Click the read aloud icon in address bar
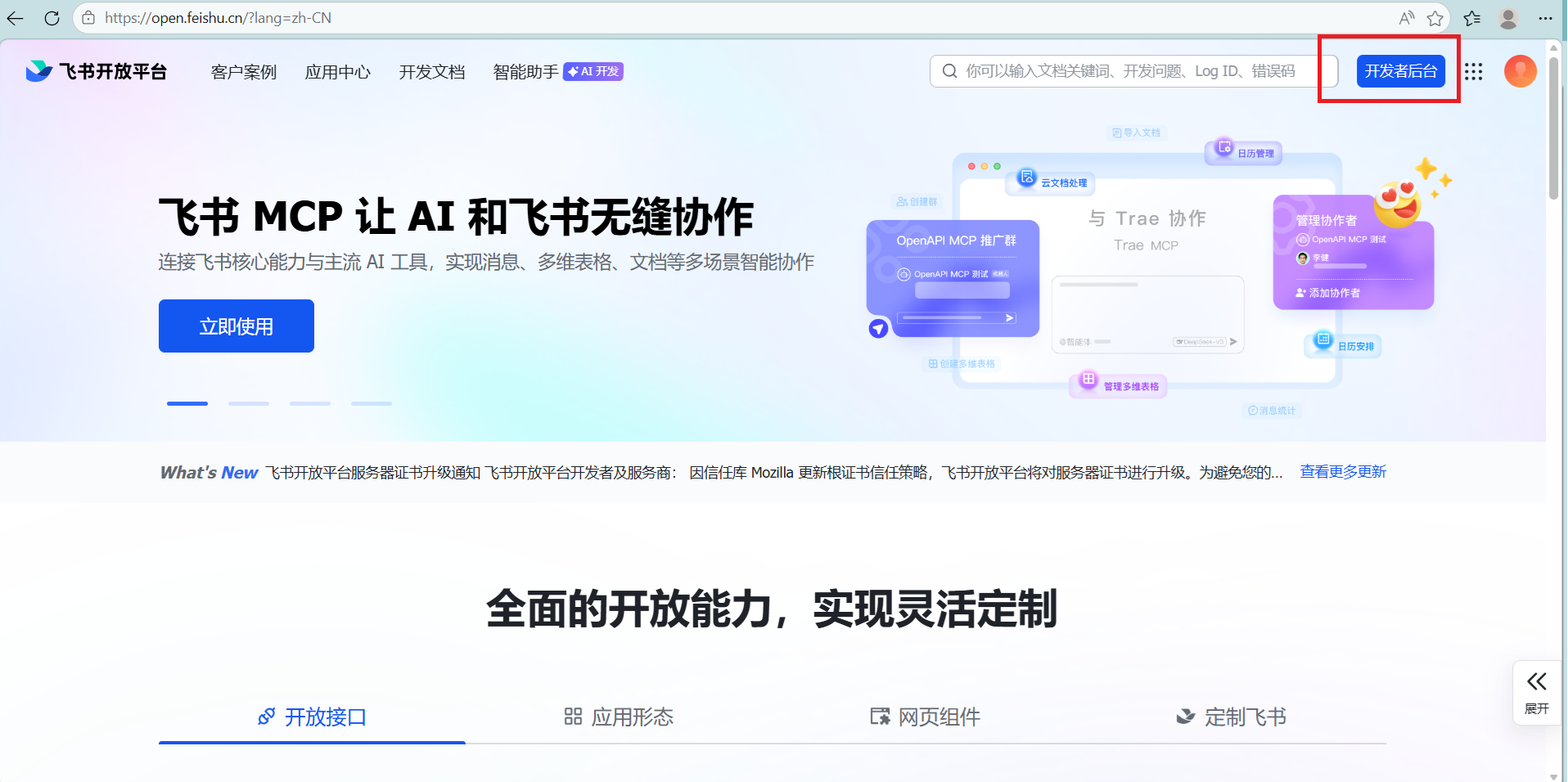The height and width of the screenshot is (782, 1568). [1407, 18]
